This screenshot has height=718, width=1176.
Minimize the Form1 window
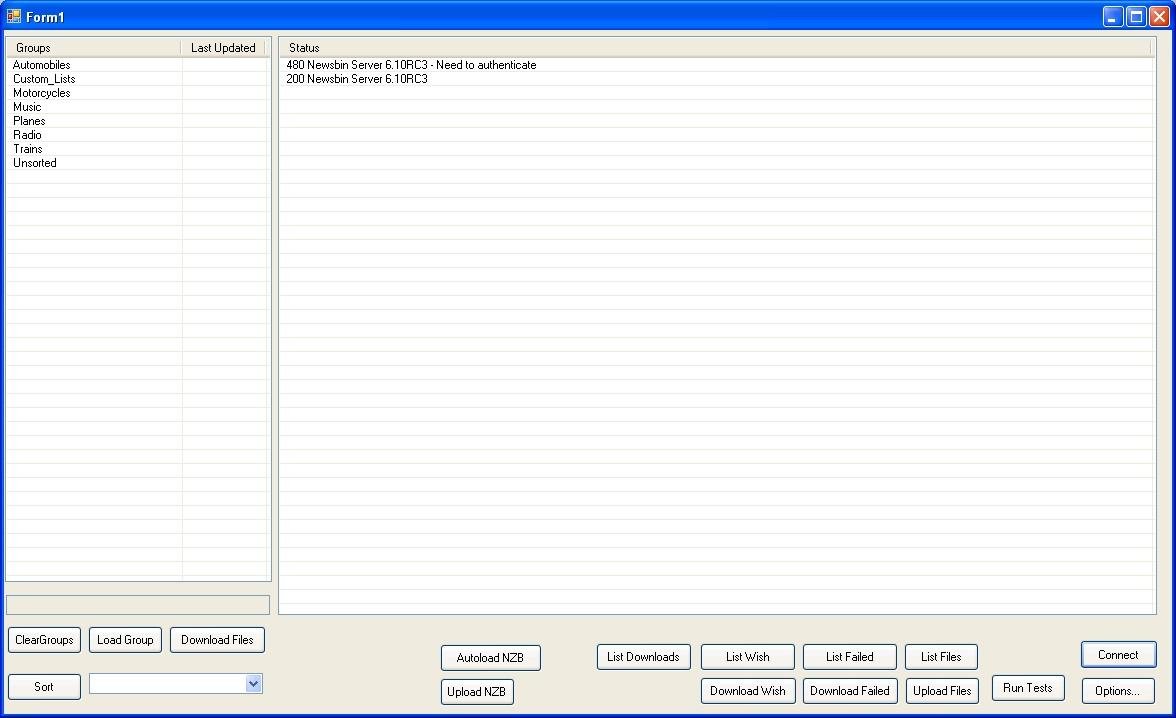pyautogui.click(x=1112, y=17)
